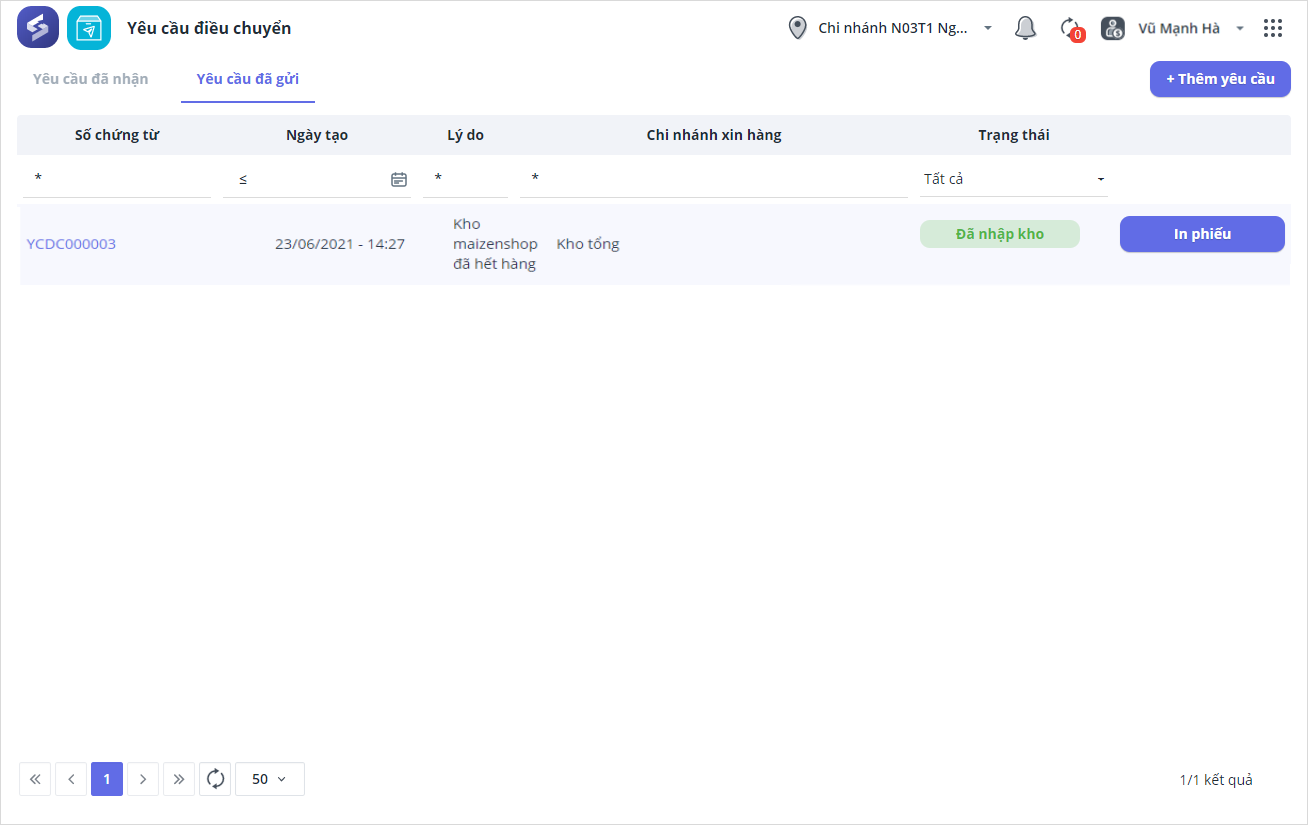Image resolution: width=1308 pixels, height=825 pixels.
Task: Open the calendar date picker icon
Action: (x=399, y=180)
